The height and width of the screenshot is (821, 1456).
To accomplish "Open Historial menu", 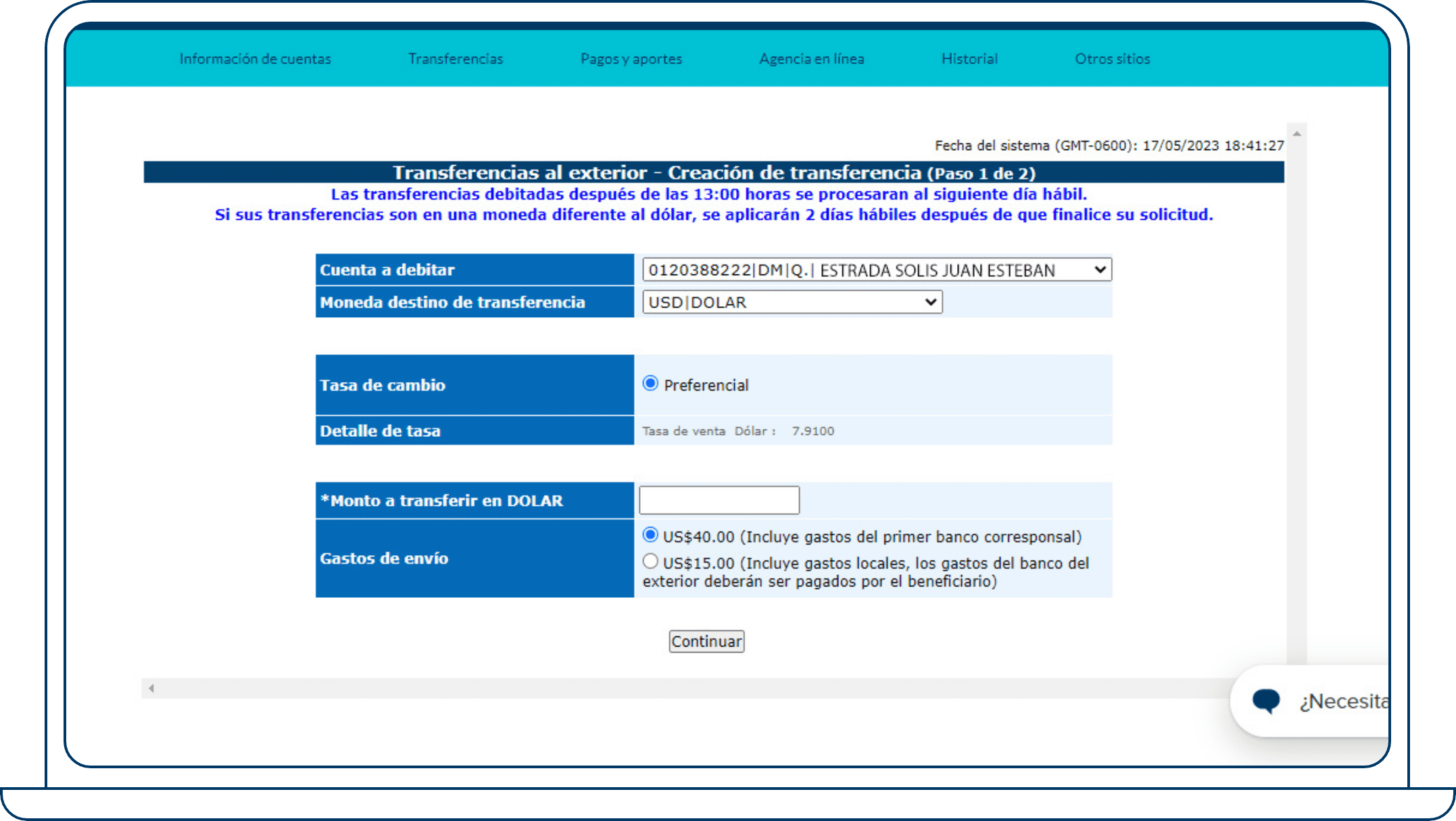I will (969, 59).
